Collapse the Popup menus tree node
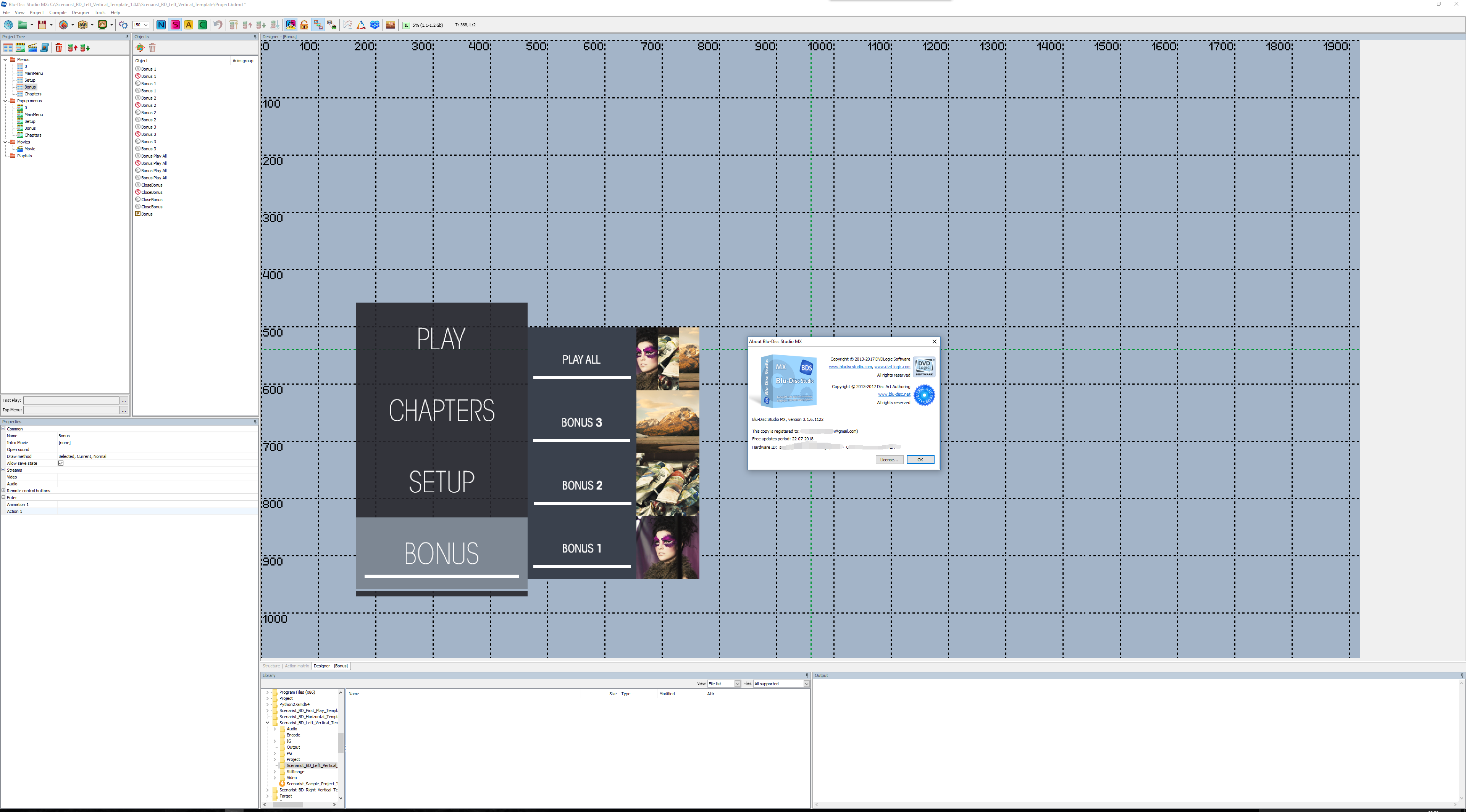The height and width of the screenshot is (812, 1466). pyautogui.click(x=5, y=101)
